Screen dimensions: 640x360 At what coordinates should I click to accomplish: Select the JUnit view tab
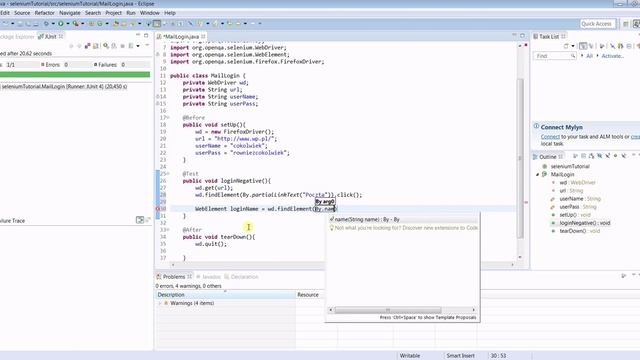tap(50, 37)
